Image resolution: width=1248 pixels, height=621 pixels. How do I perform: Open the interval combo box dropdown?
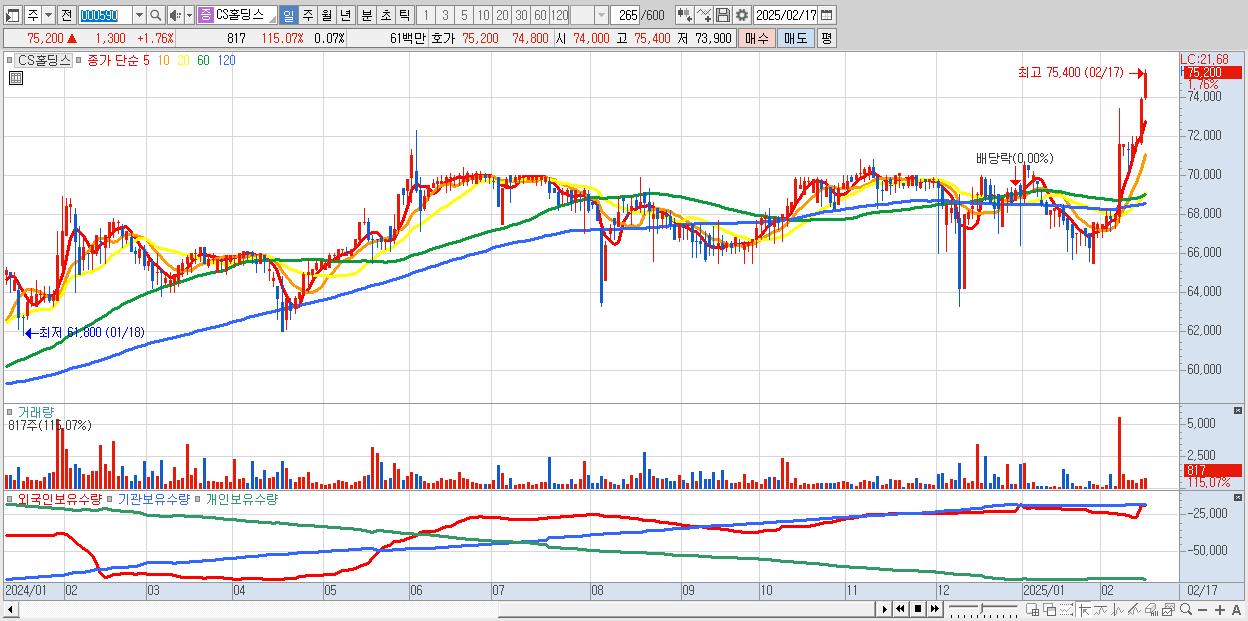[x=601, y=16]
